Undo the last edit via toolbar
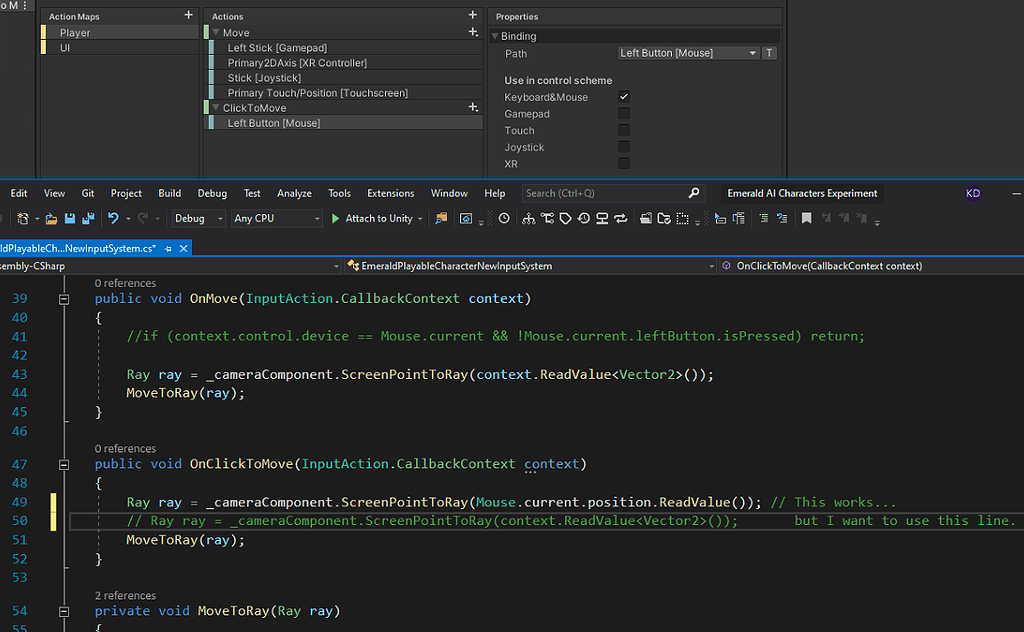 pyautogui.click(x=114, y=218)
